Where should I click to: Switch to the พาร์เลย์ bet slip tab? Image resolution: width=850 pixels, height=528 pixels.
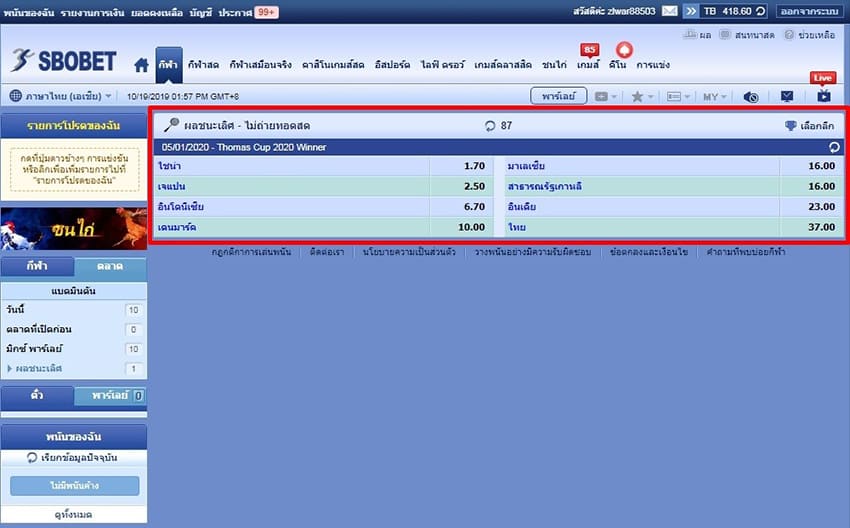[x=110, y=395]
